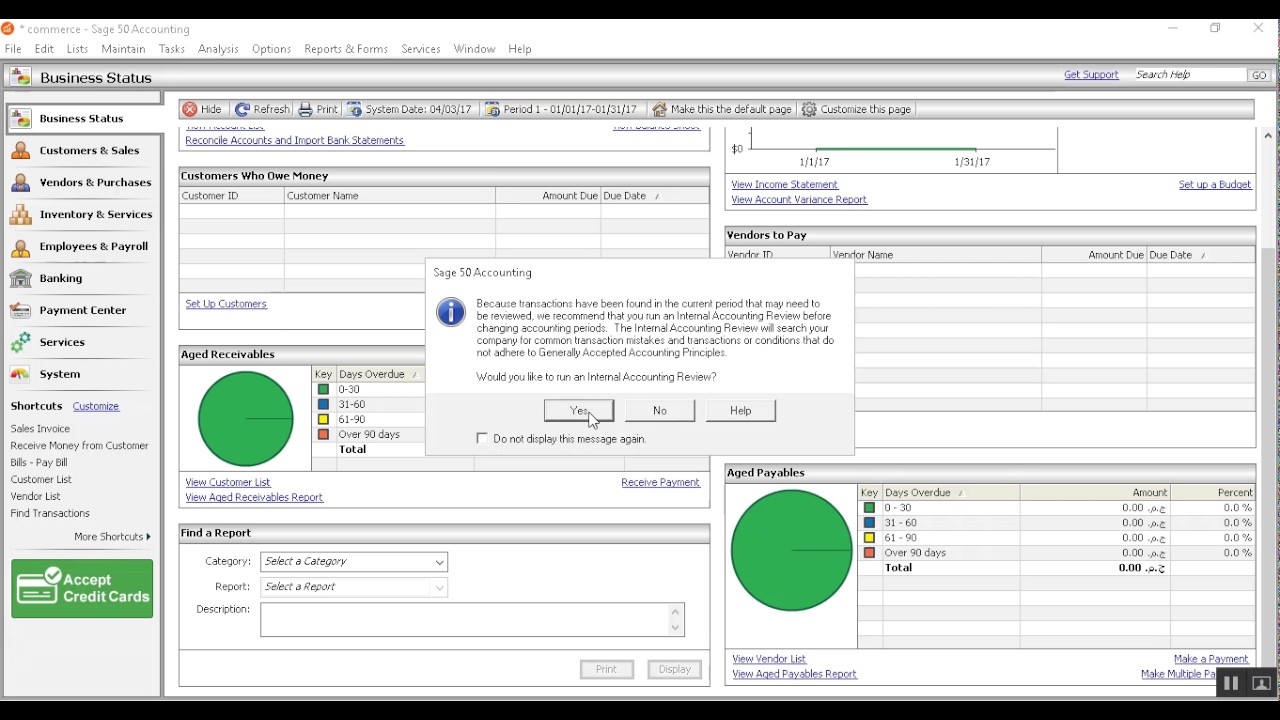Open Vendors & Purchases navigation icon
Viewport: 1280px width, 720px height.
21,182
